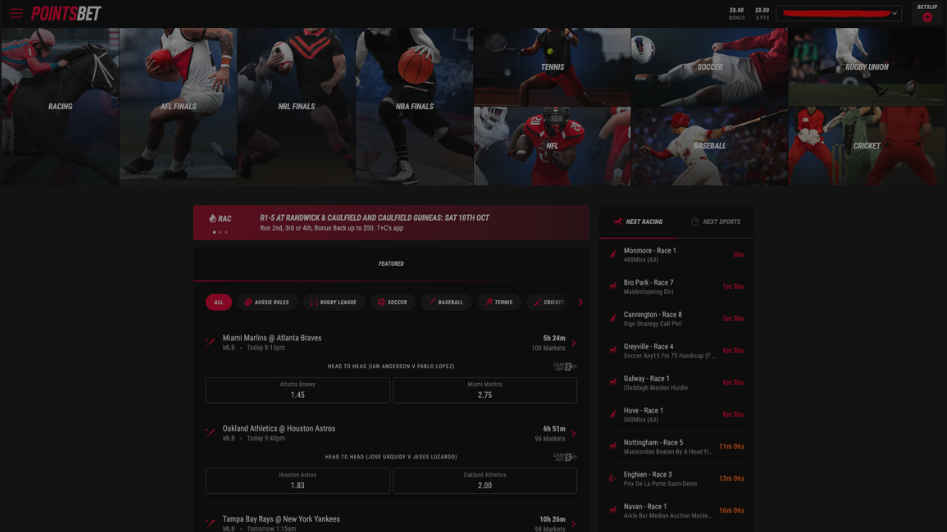Open the Rugby Union tile
The image size is (947, 532).
coord(867,67)
